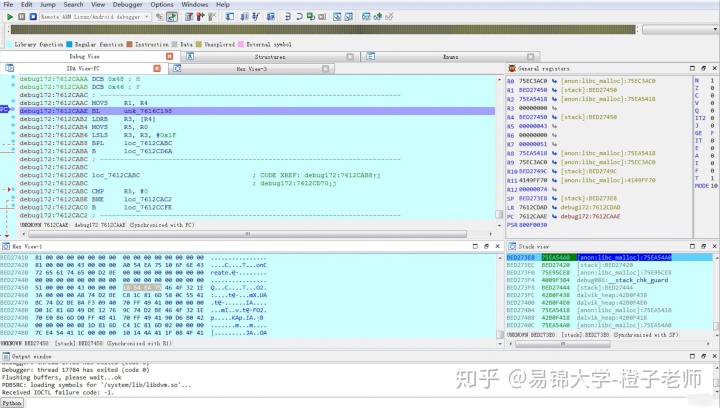Click the Run to cursor toolbar icon
This screenshot has height=408, width=720.
click(270, 17)
